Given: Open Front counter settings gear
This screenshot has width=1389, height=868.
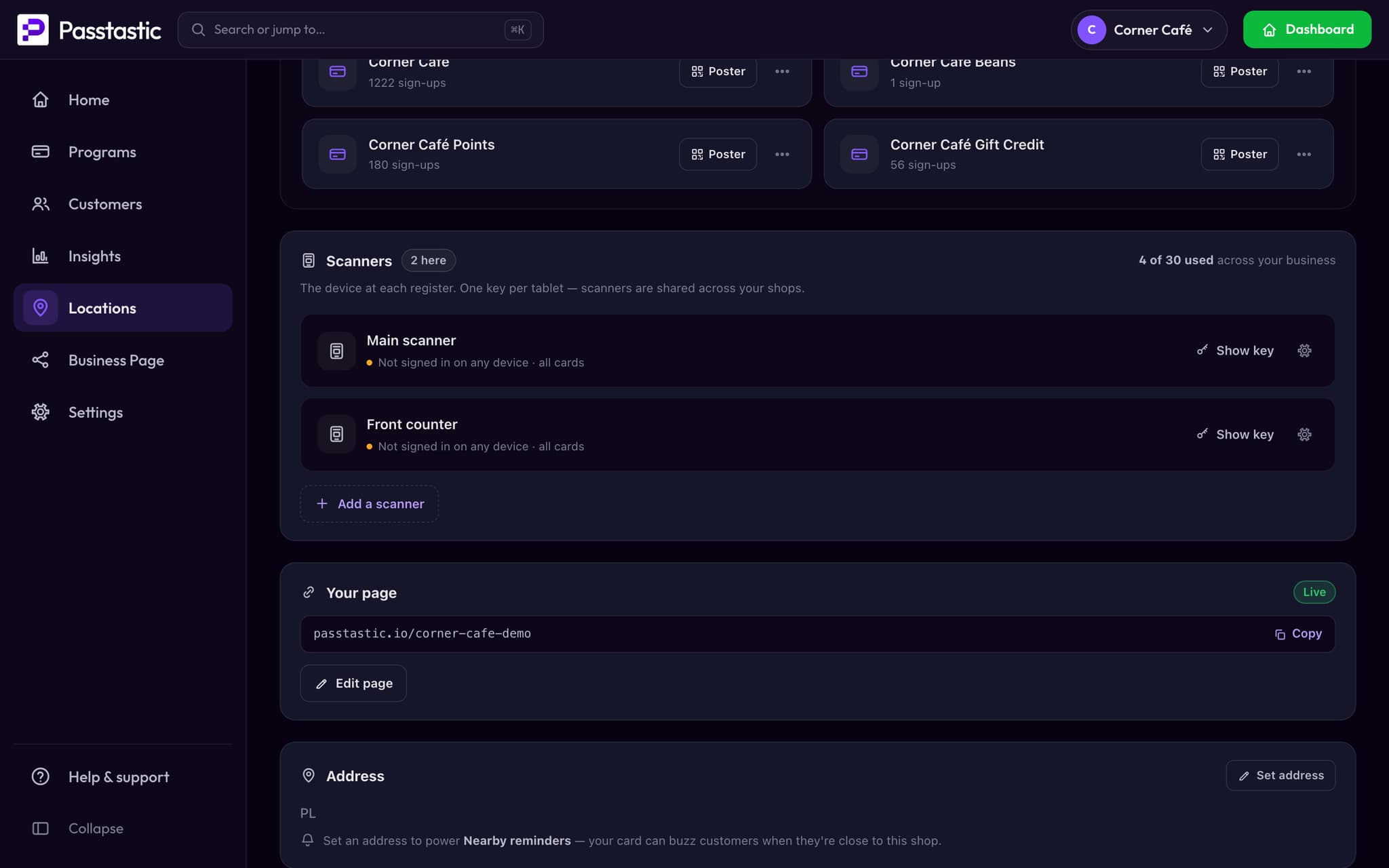Looking at the screenshot, I should tap(1304, 435).
